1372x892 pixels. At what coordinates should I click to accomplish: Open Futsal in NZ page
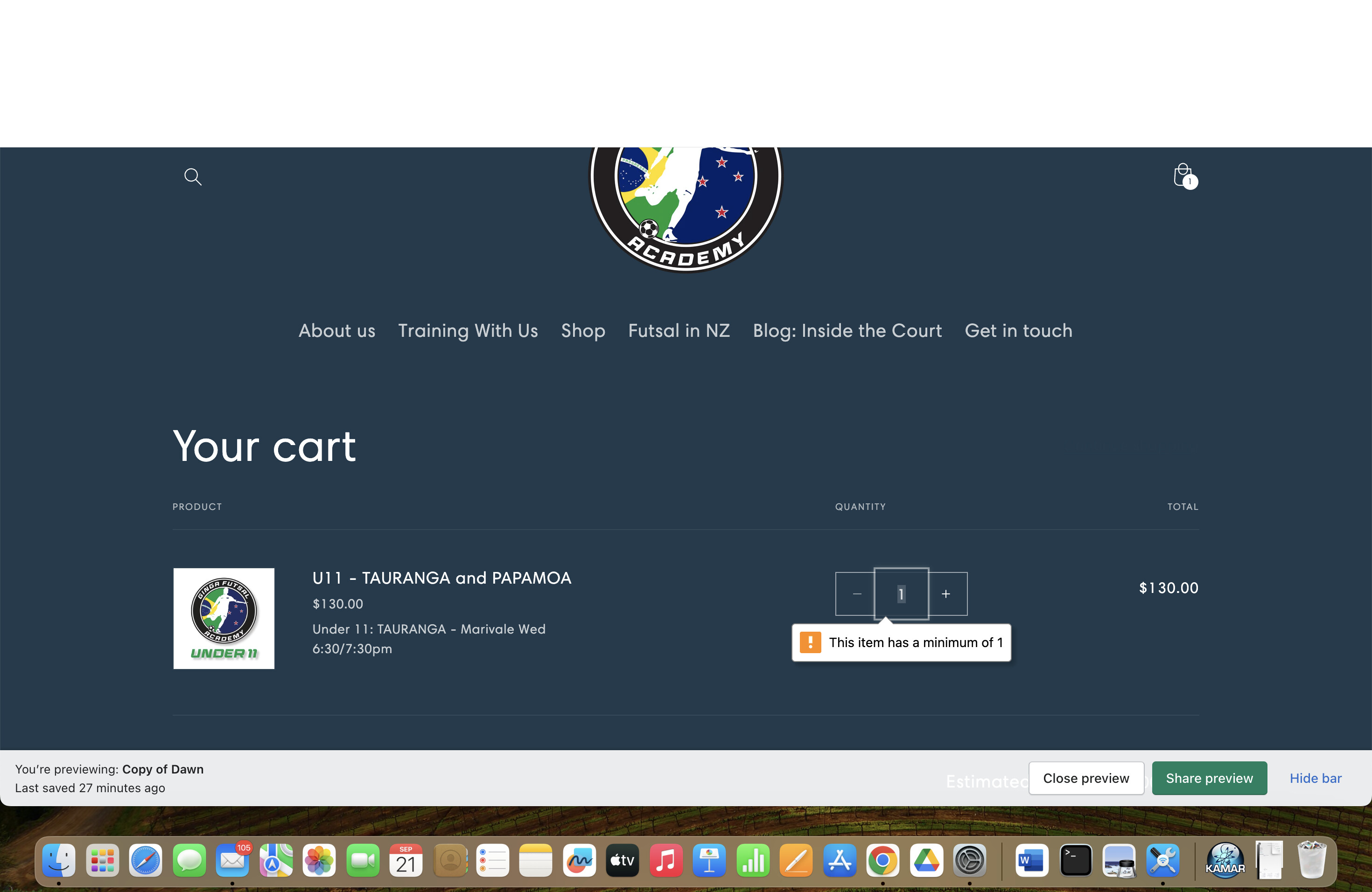[679, 331]
